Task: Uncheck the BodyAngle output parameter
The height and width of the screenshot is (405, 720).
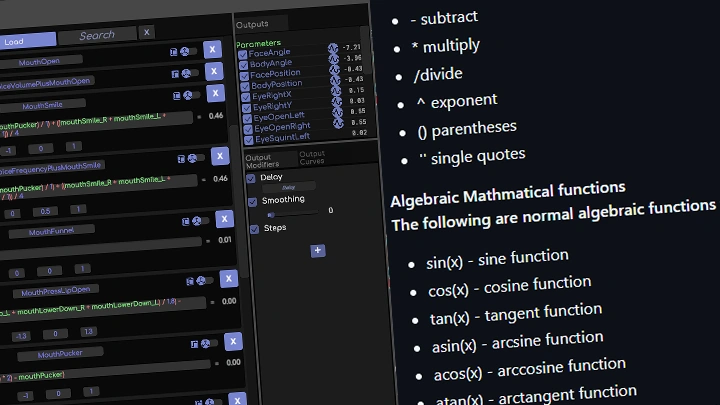Action: 243,65
